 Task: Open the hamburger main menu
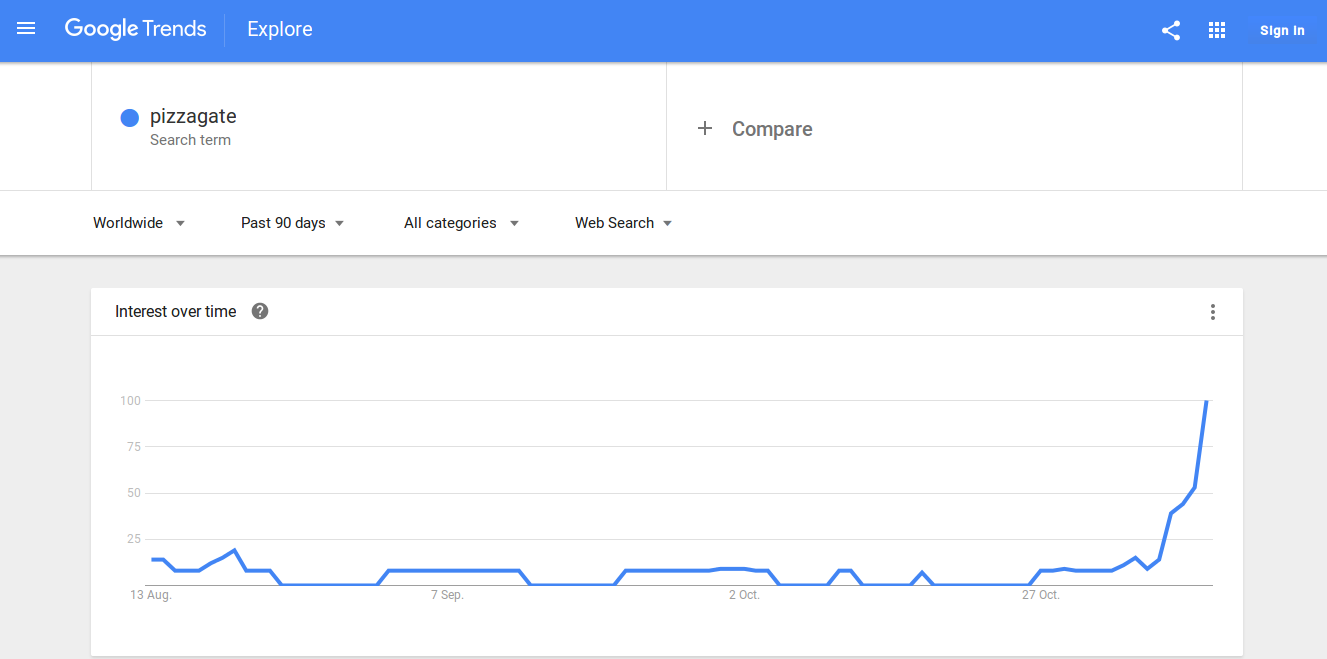tap(26, 29)
